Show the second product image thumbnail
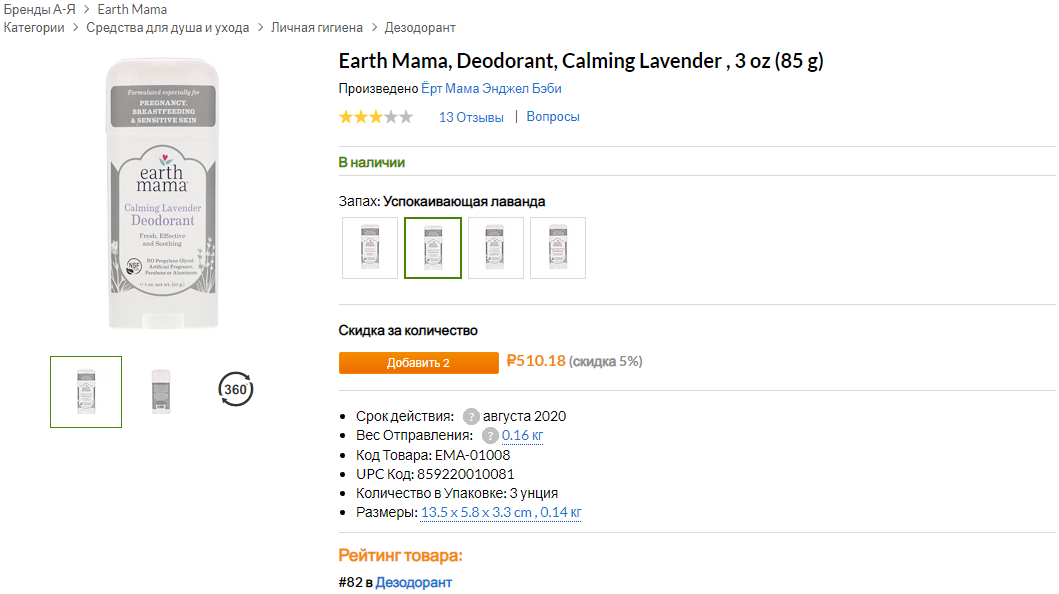The width and height of the screenshot is (1059, 594). point(161,392)
